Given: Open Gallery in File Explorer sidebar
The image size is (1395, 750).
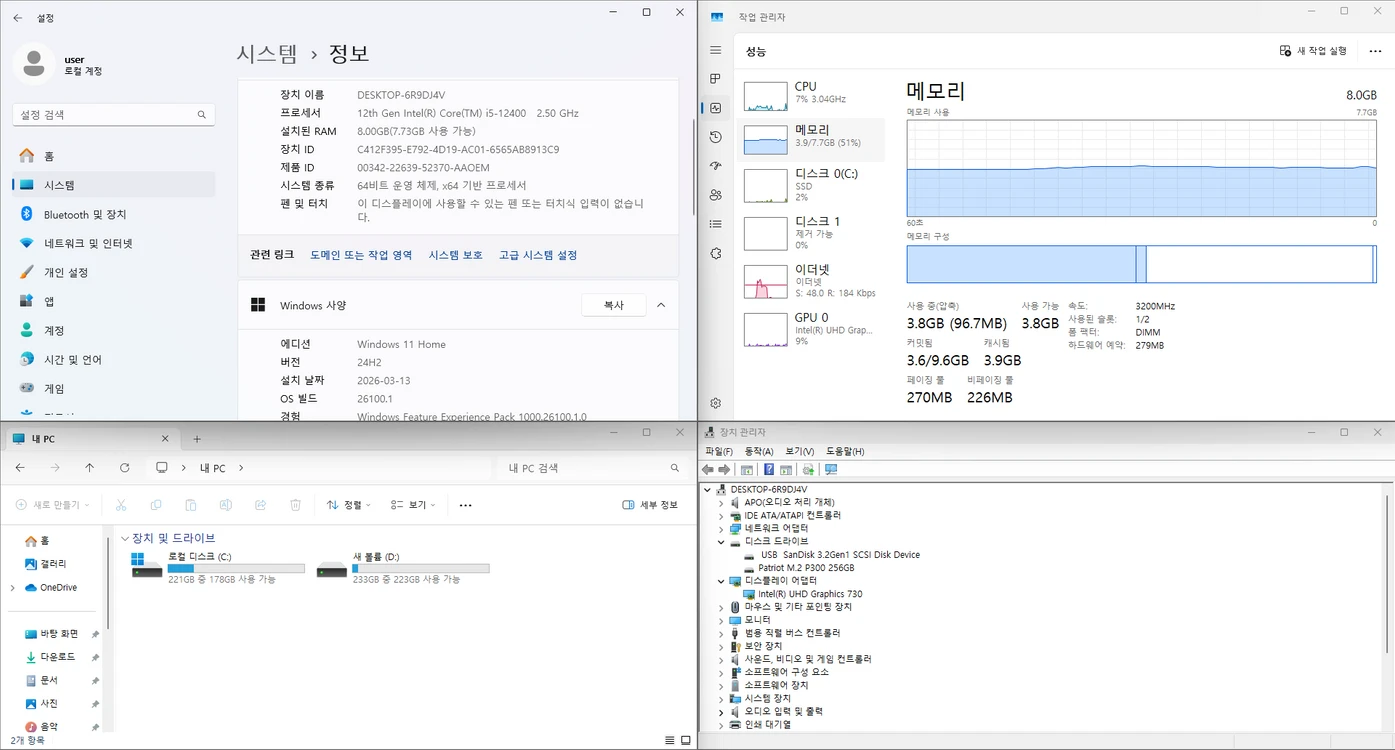Looking at the screenshot, I should click(x=53, y=564).
